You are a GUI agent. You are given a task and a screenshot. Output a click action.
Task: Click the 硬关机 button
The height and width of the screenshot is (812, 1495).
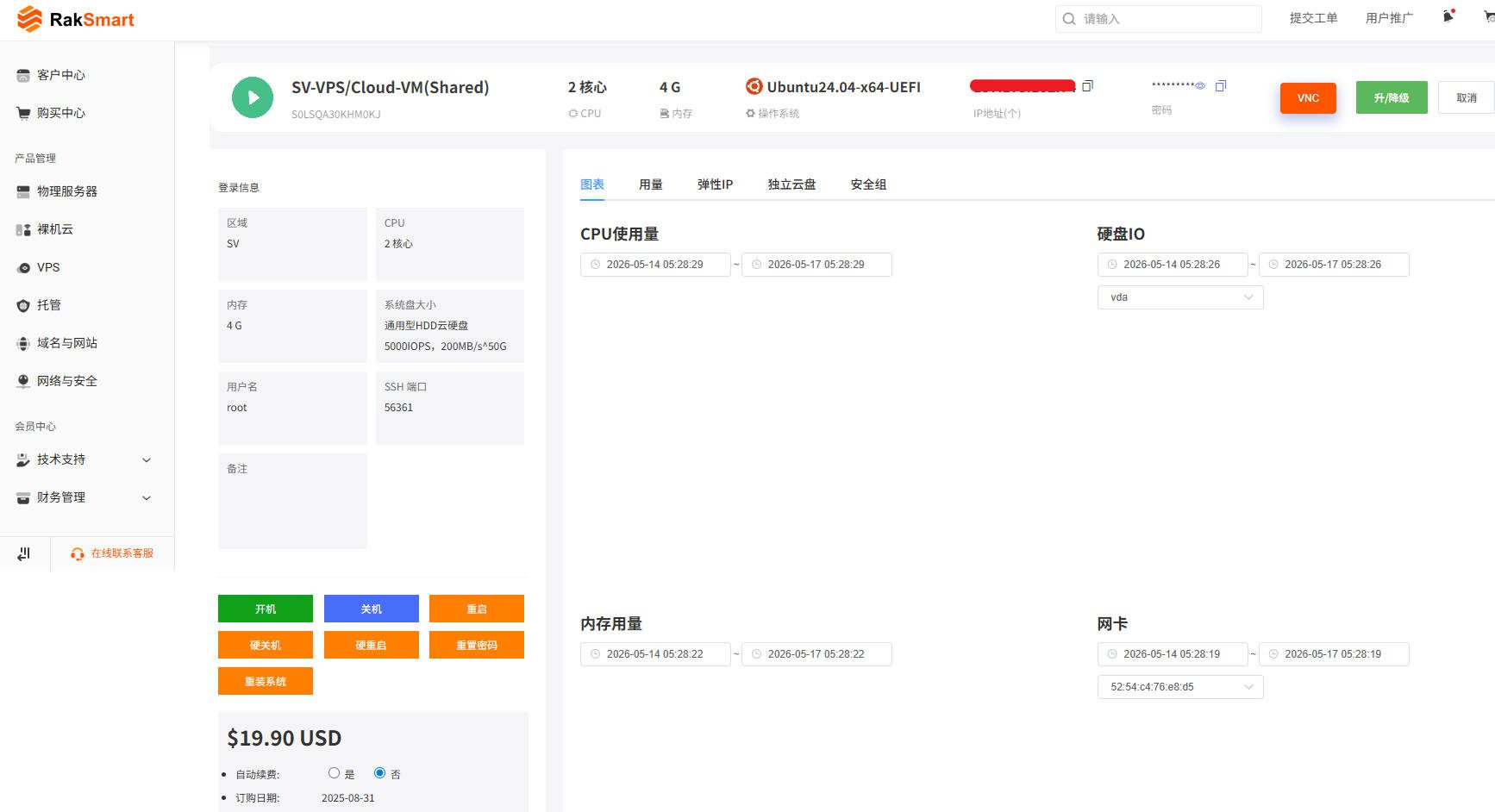[x=266, y=645]
